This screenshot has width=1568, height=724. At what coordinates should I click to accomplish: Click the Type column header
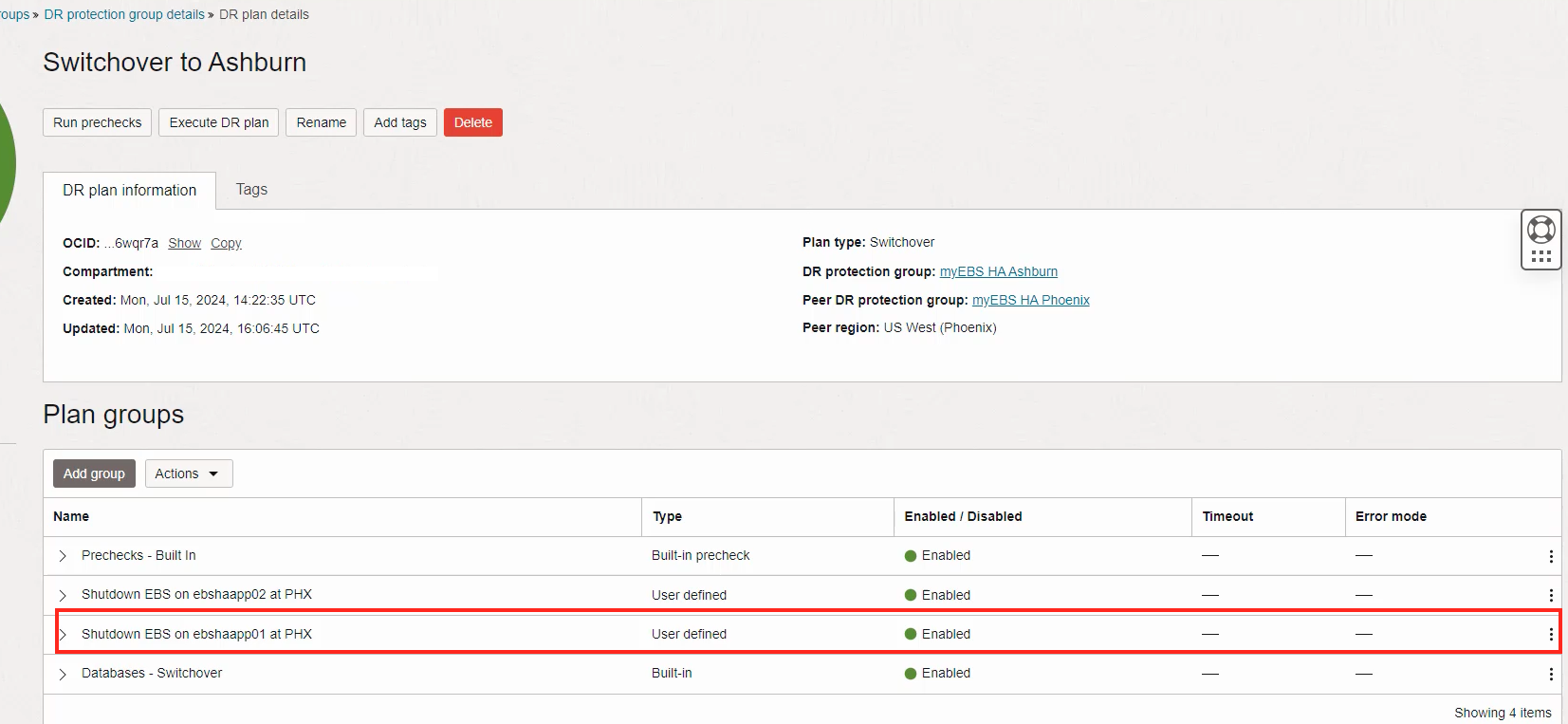point(667,516)
